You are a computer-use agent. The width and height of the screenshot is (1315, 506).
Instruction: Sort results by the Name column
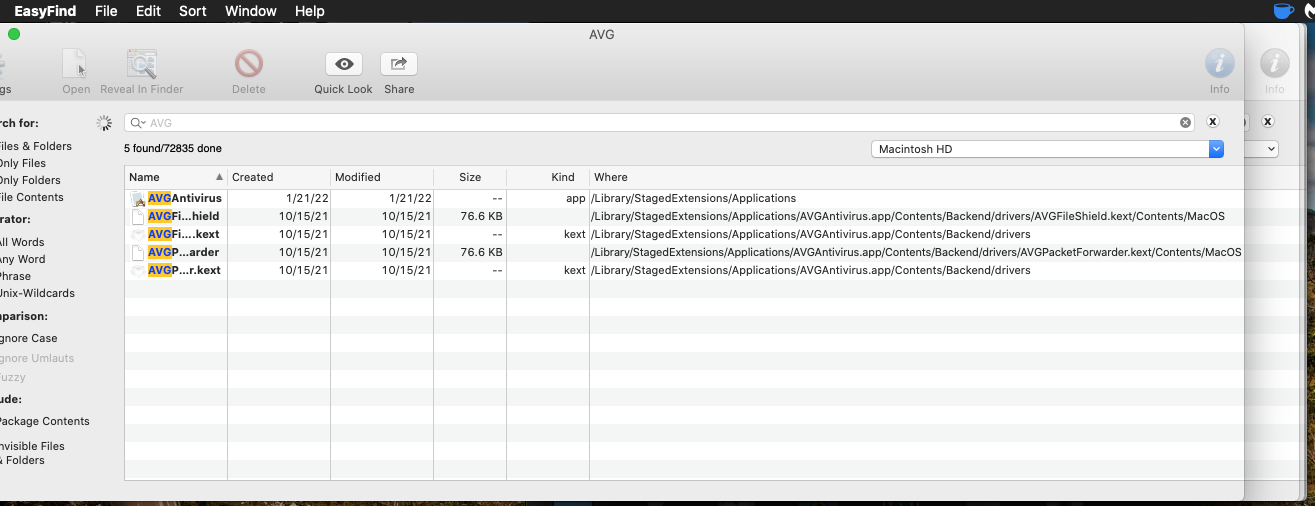click(x=176, y=177)
